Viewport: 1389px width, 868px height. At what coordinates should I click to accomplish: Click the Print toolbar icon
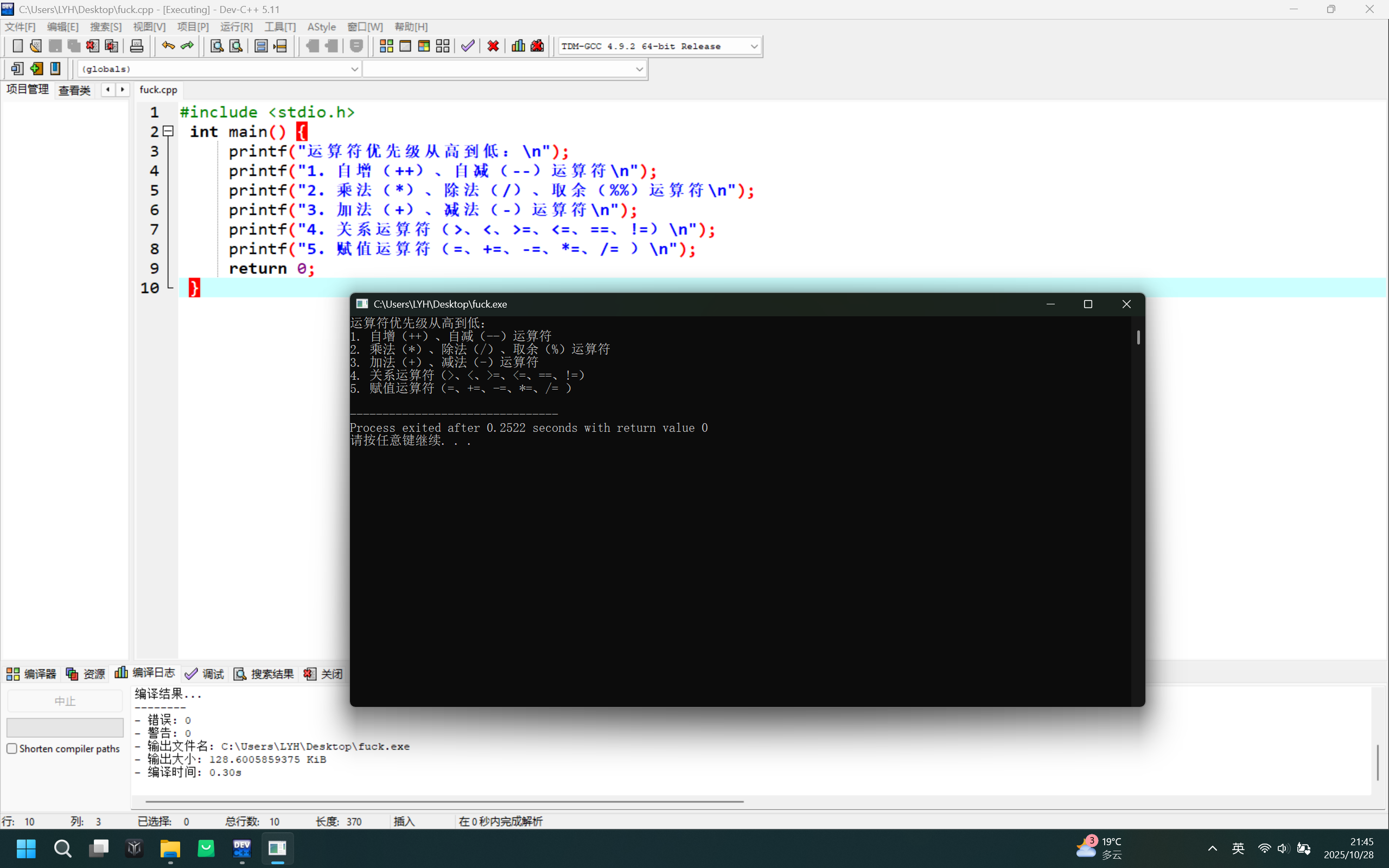click(137, 46)
